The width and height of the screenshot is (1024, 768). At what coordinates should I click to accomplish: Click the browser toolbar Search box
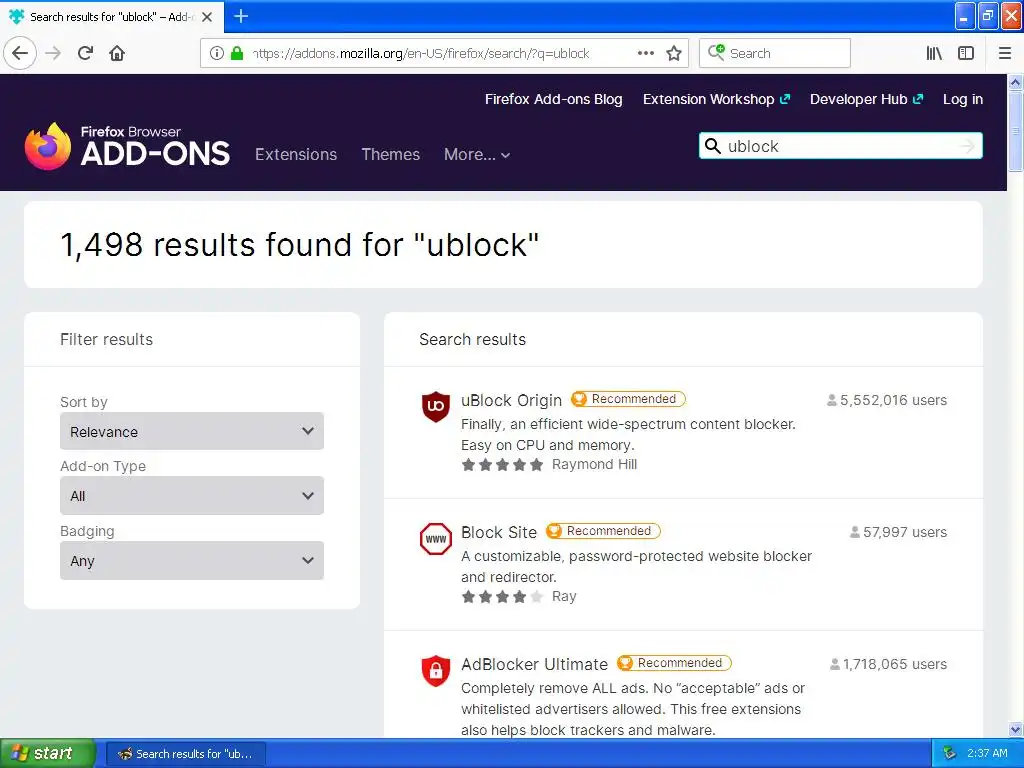[x=775, y=53]
